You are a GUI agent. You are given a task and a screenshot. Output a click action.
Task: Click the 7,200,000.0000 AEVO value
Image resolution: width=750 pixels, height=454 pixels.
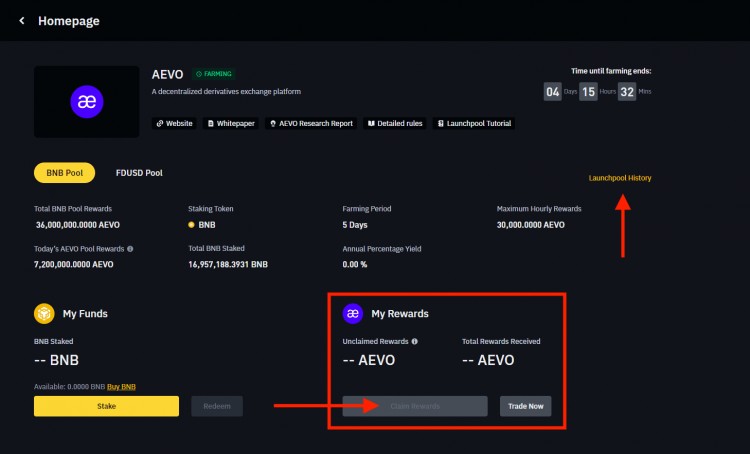[74, 265]
